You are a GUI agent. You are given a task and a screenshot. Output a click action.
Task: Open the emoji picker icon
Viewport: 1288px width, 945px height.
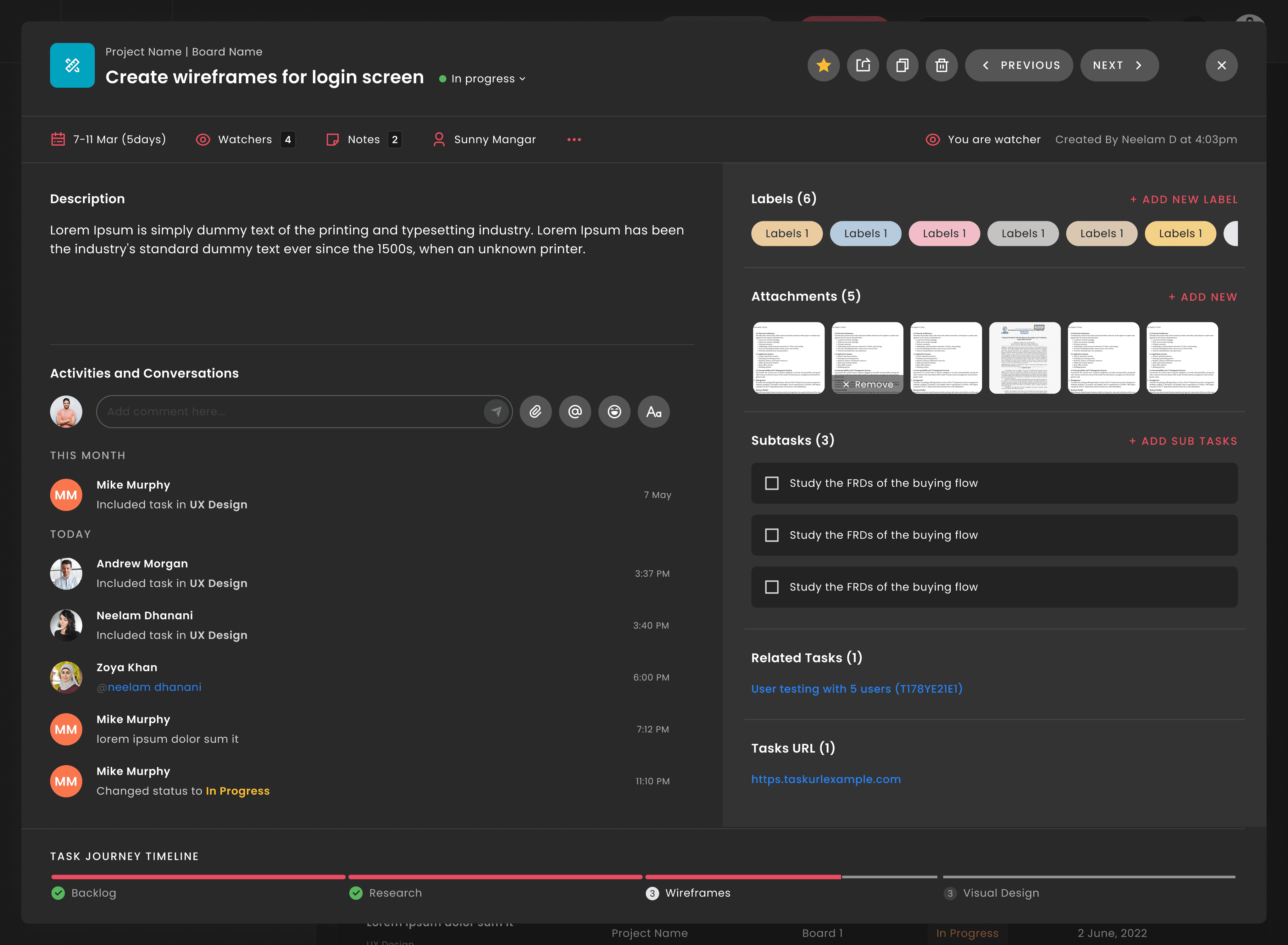point(614,411)
